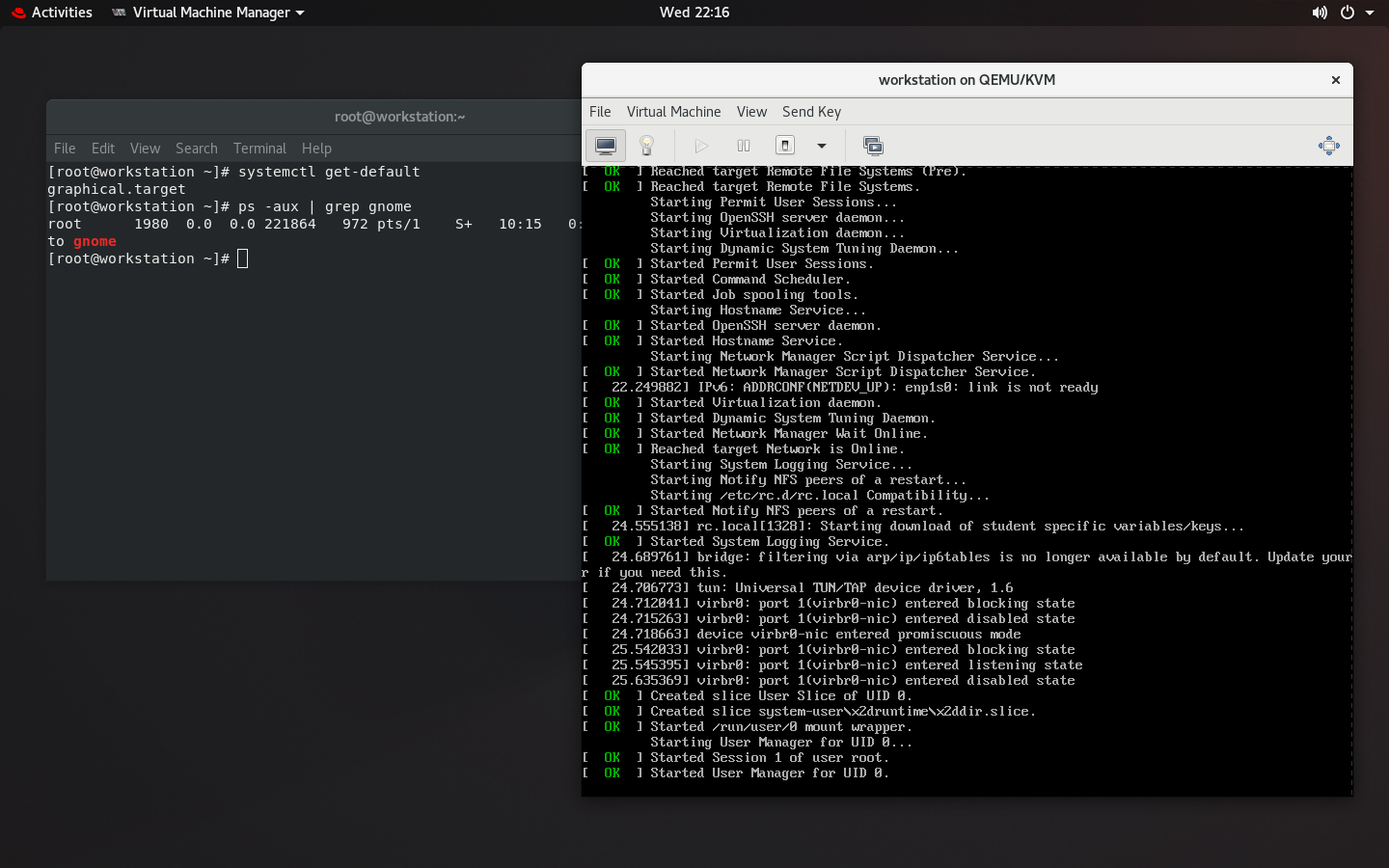Open terminal window's File menu

65,149
